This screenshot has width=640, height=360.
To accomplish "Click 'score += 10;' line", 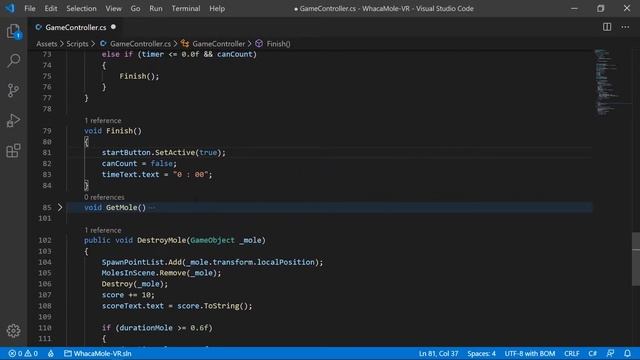I will [128, 295].
